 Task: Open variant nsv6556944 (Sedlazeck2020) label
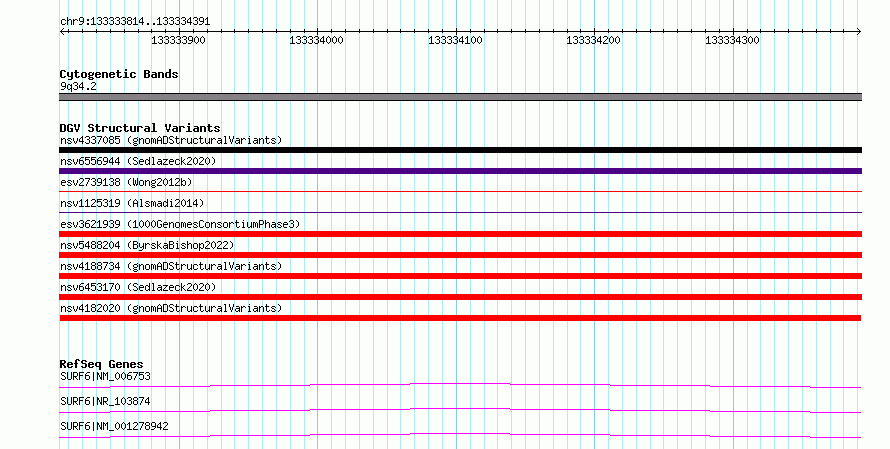click(138, 161)
